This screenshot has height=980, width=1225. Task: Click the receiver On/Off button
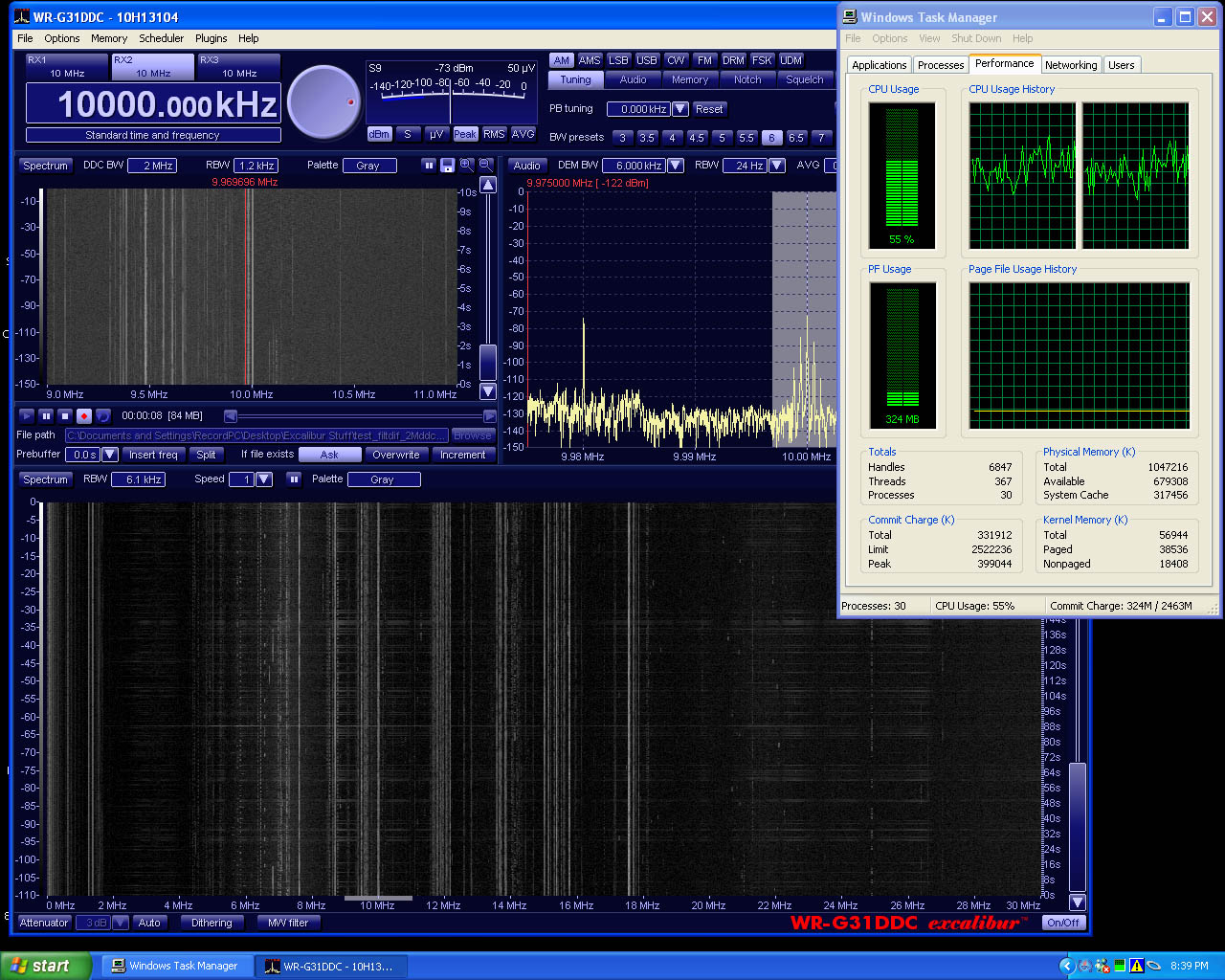point(1063,923)
